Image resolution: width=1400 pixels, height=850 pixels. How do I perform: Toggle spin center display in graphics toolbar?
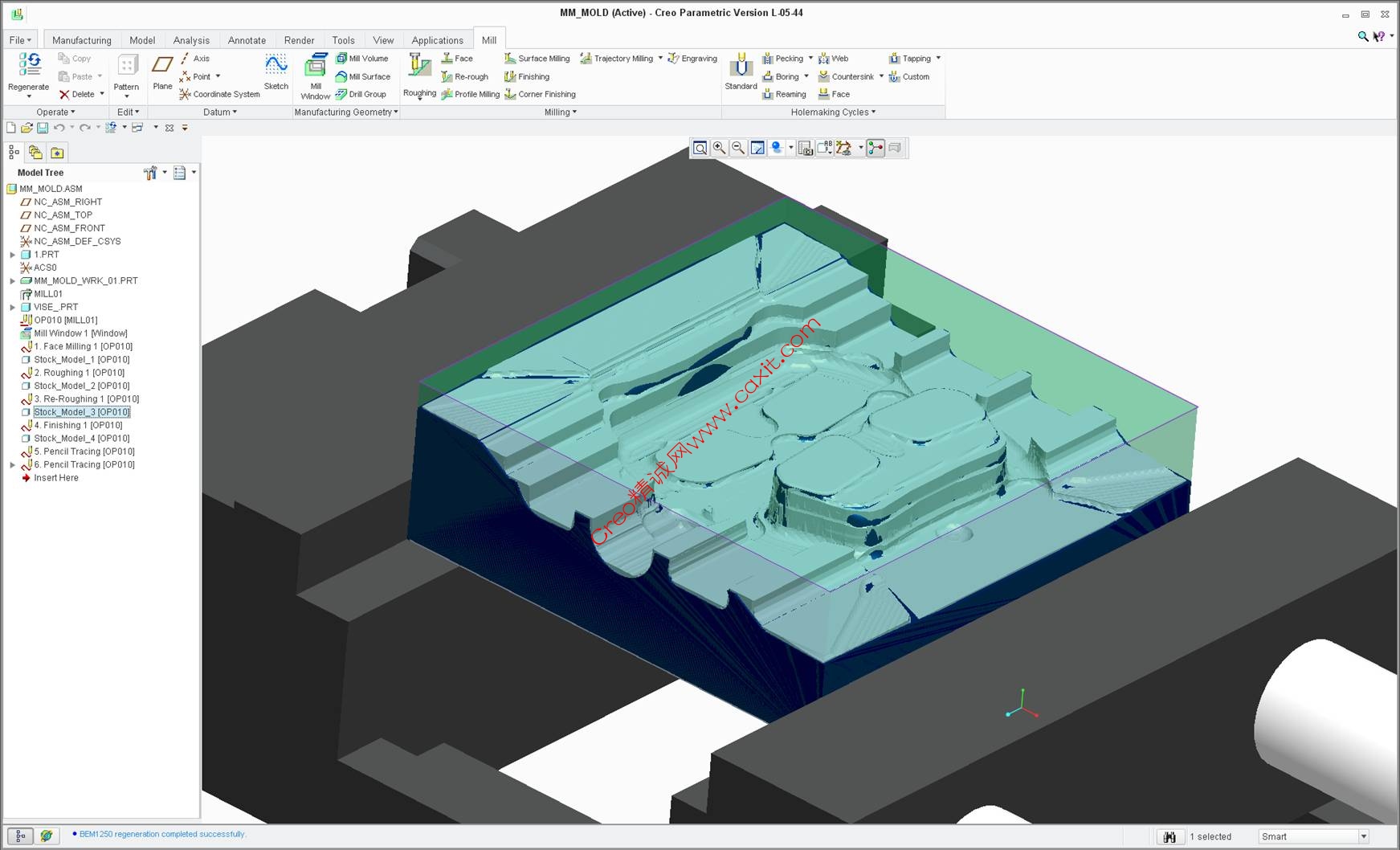876,148
